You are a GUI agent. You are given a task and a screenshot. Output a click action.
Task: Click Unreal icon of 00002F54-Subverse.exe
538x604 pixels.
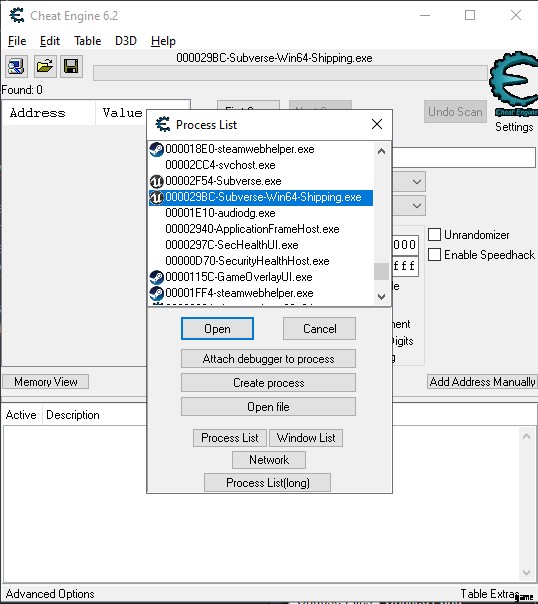coord(156,181)
